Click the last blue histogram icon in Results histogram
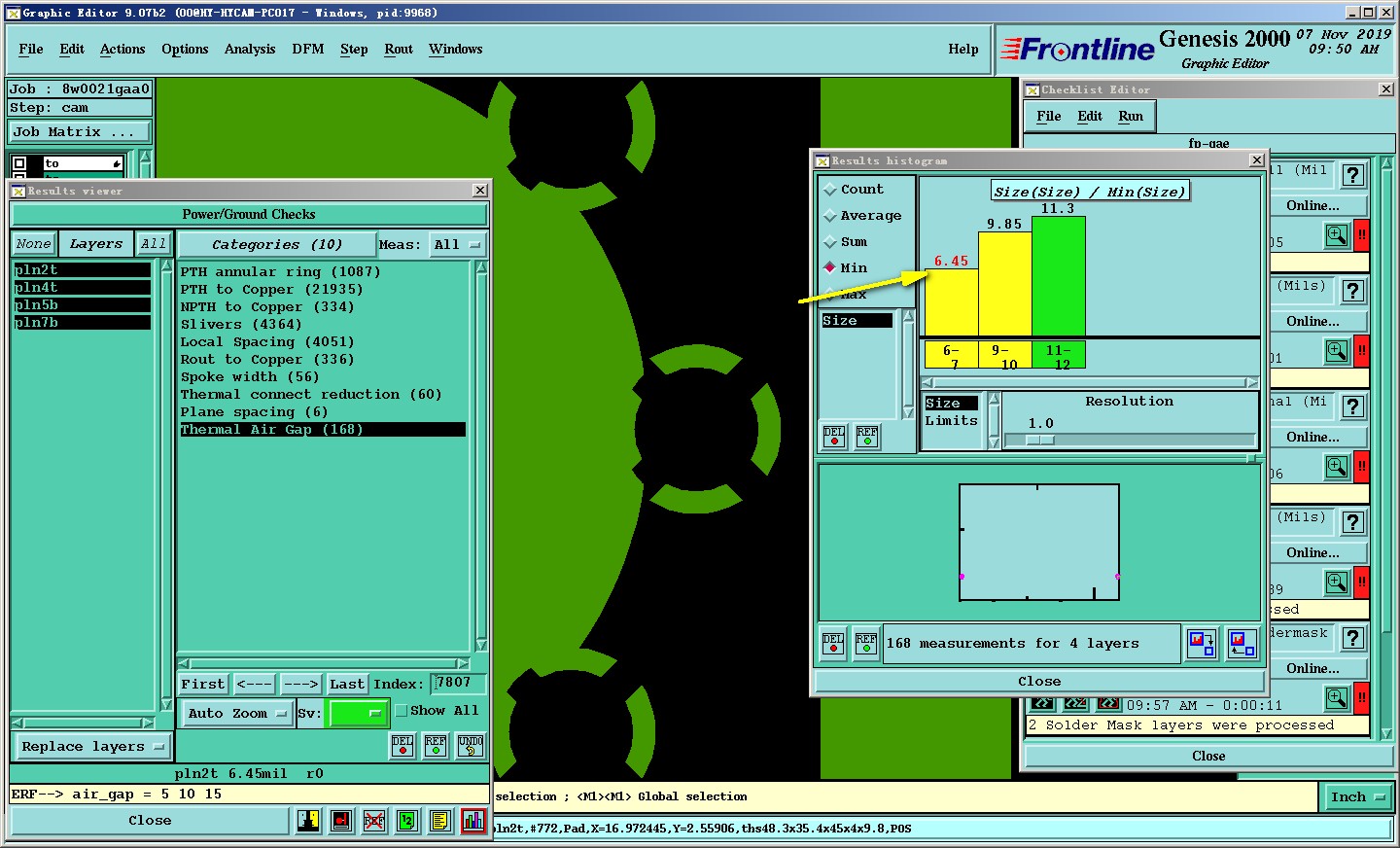Screen dimensions: 1400x848 [1242, 643]
